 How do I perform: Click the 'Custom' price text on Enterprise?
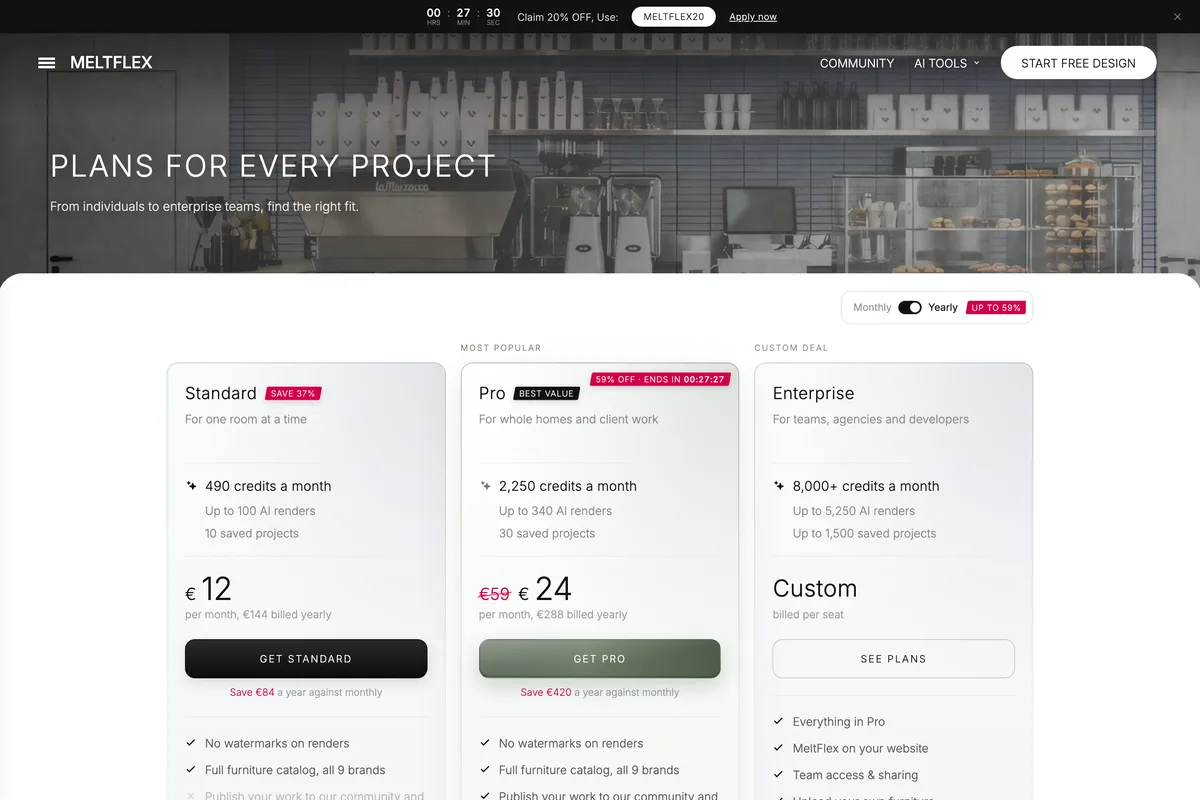click(815, 588)
